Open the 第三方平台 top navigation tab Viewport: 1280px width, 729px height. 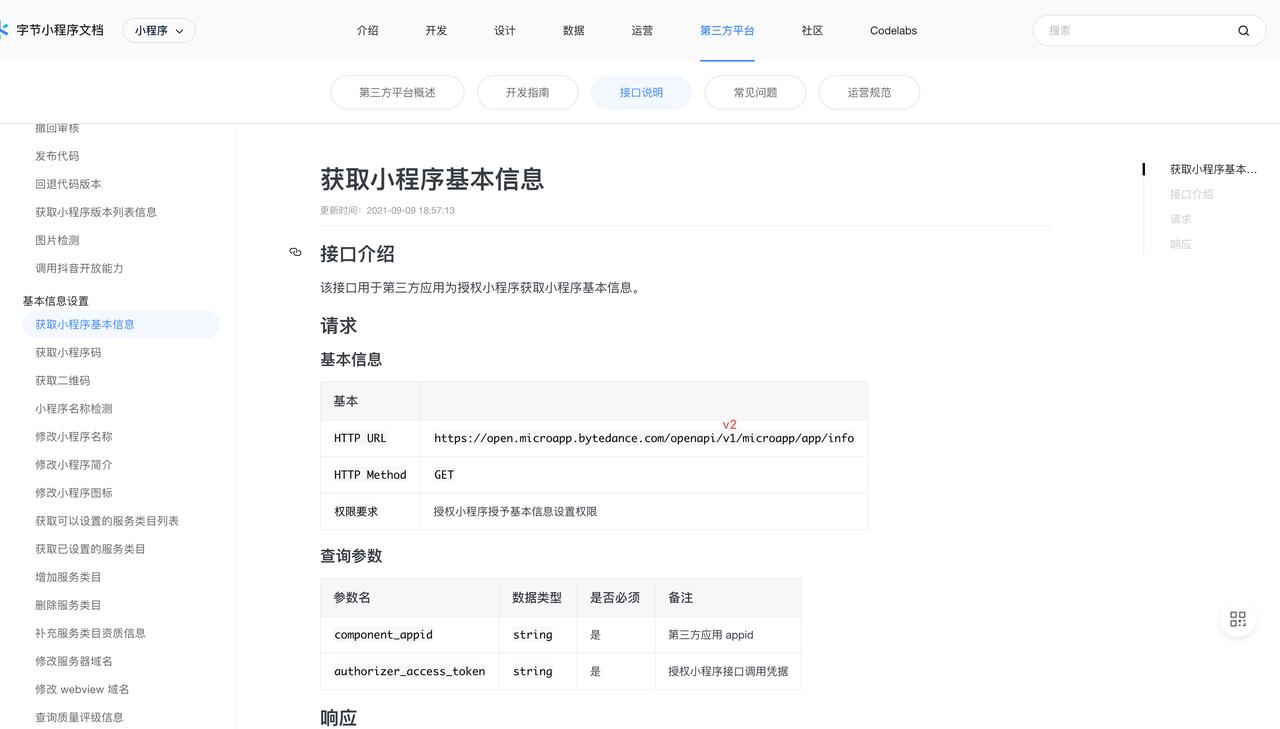click(x=727, y=31)
